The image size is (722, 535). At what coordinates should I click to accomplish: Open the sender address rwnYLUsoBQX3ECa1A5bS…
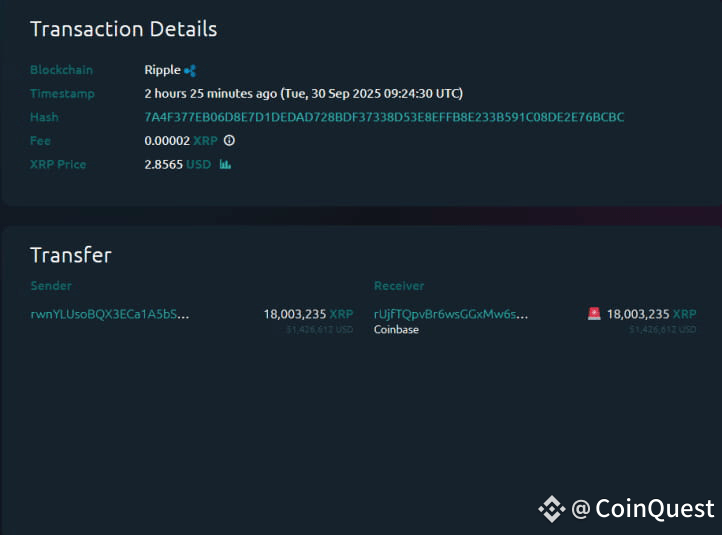[x=110, y=314]
